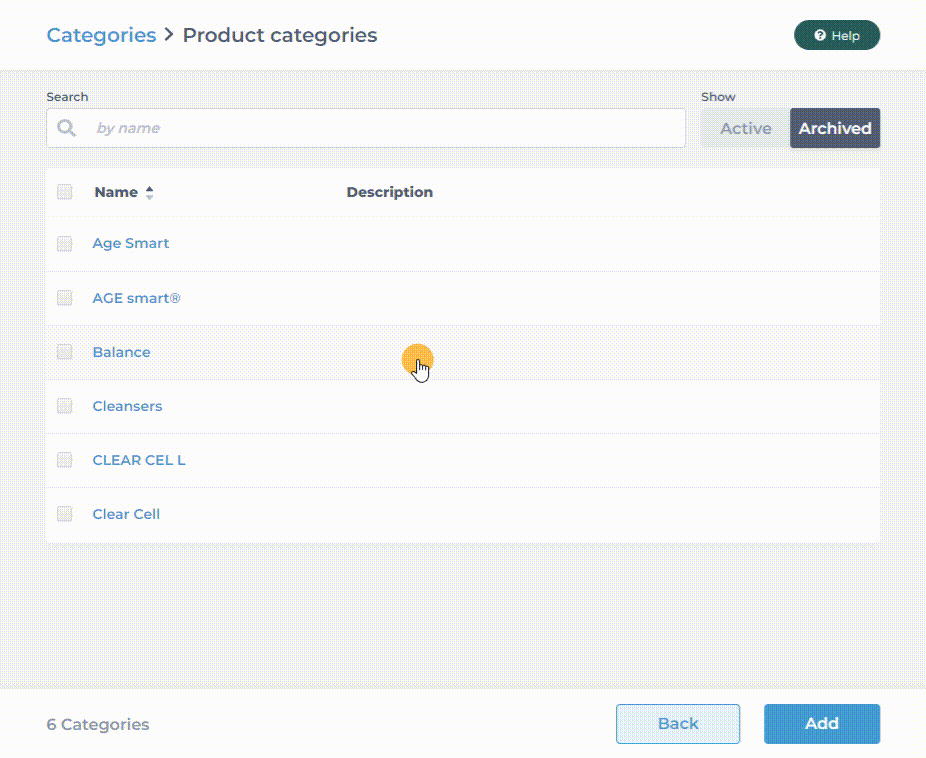The height and width of the screenshot is (758, 926).
Task: Switch to the Active tab
Action: [x=745, y=128]
